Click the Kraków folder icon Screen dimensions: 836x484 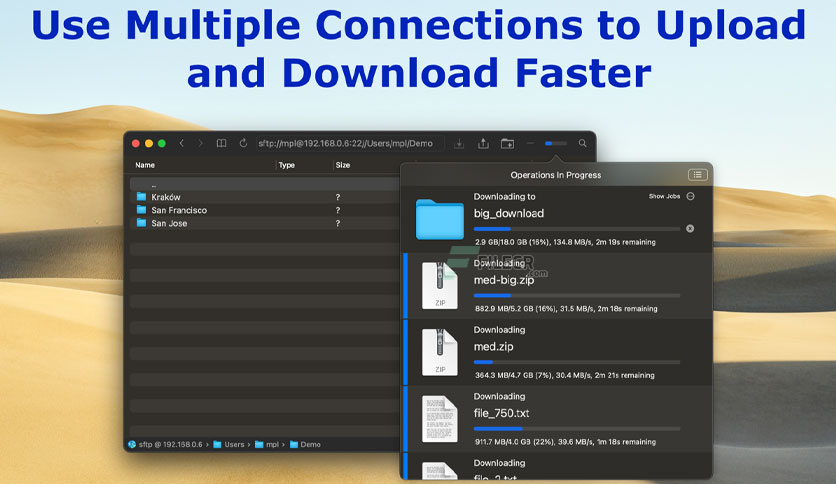coord(141,197)
